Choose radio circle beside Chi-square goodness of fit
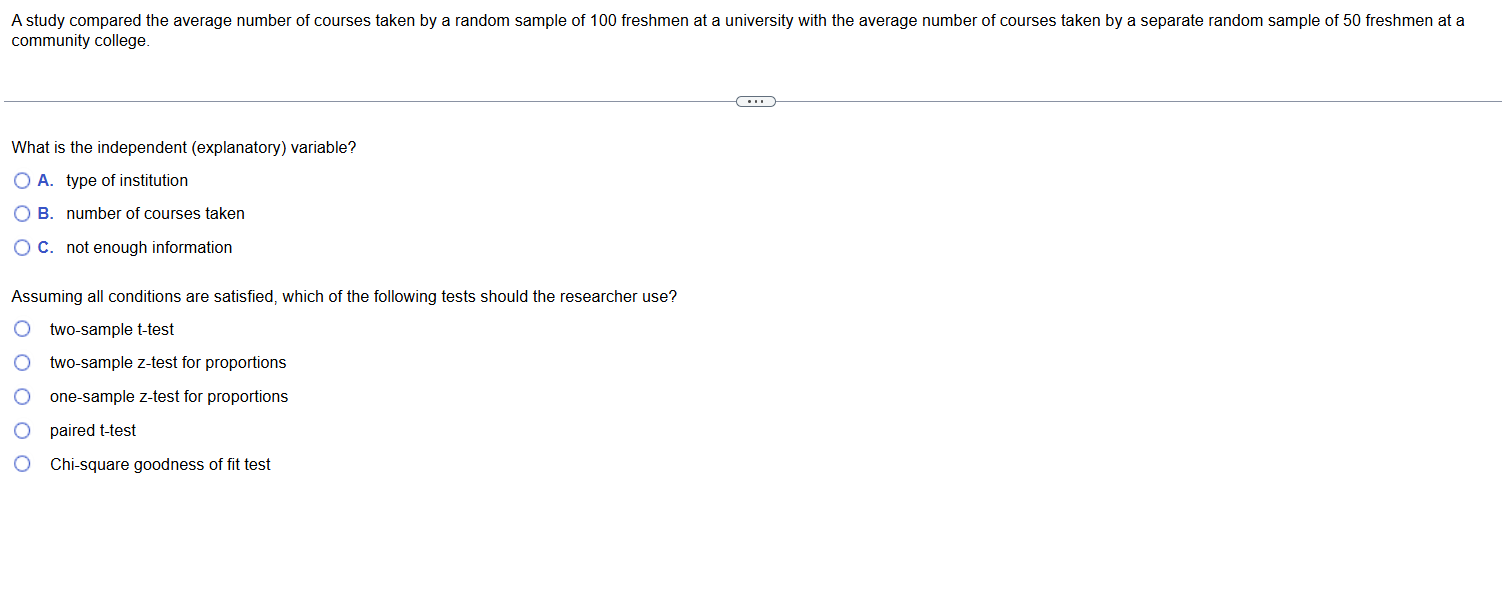Viewport: 1502px width, 601px height. (22, 465)
